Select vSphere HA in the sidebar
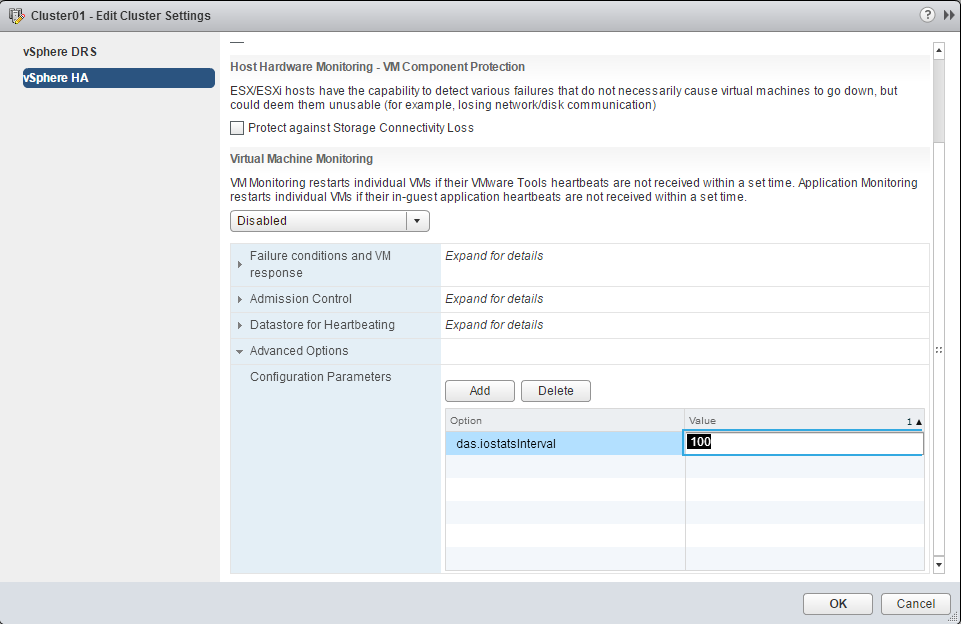961x624 pixels. pos(119,78)
